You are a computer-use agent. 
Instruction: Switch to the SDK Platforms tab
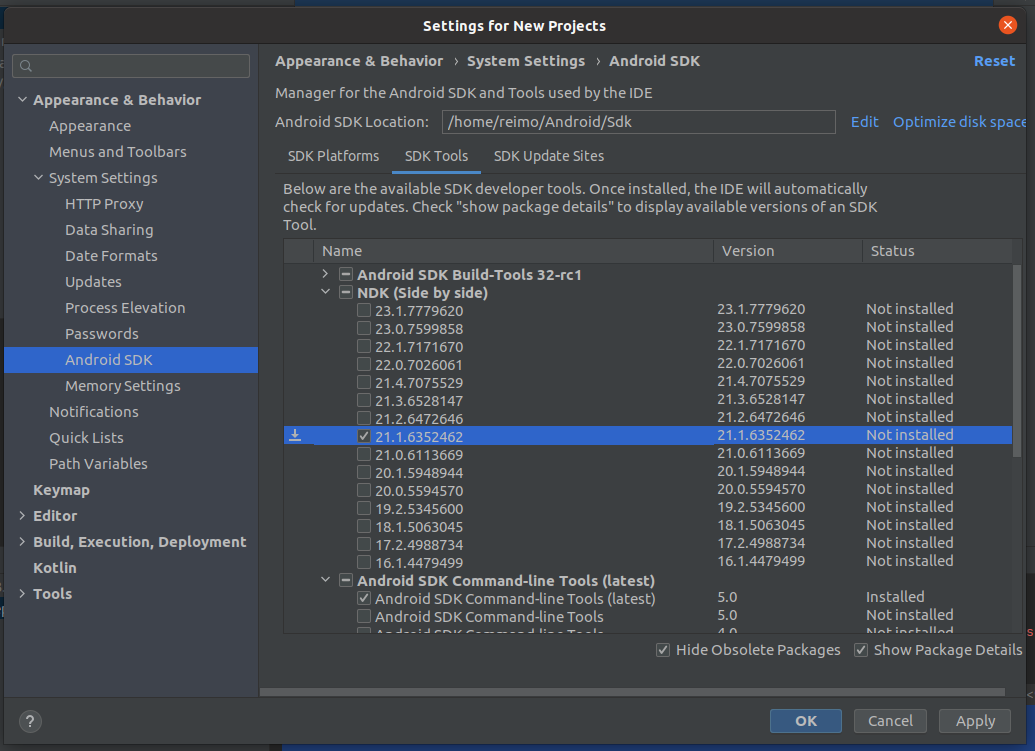coord(333,156)
